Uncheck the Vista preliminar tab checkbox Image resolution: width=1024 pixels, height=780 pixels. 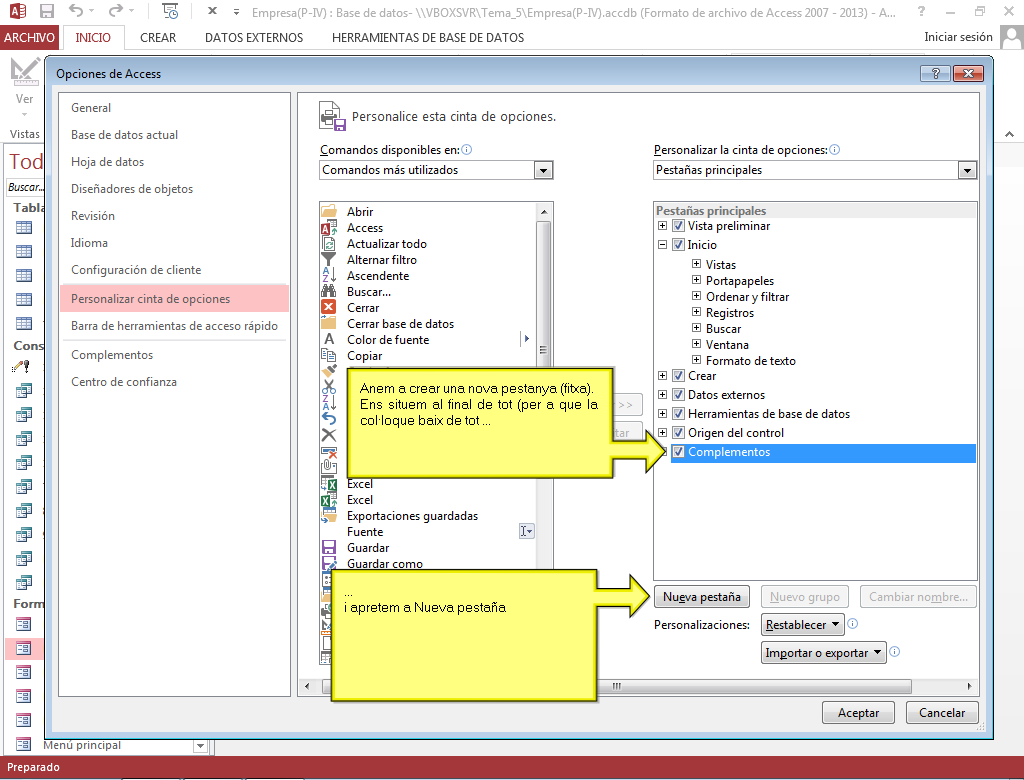(679, 226)
